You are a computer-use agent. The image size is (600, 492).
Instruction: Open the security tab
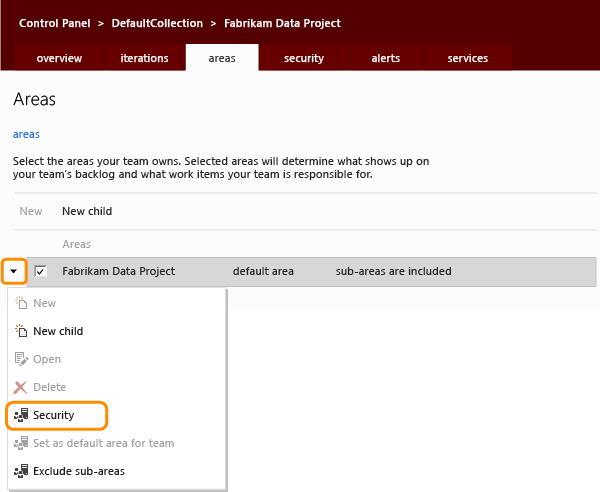point(304,58)
